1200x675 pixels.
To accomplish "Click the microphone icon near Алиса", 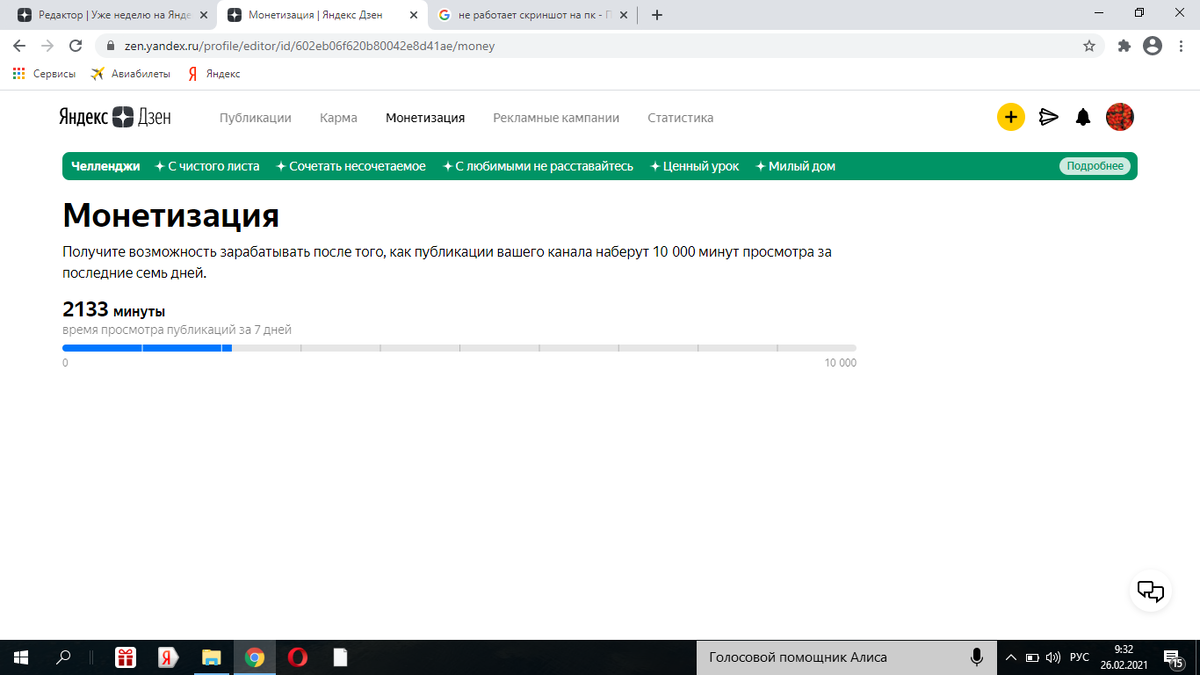I will click(x=976, y=657).
